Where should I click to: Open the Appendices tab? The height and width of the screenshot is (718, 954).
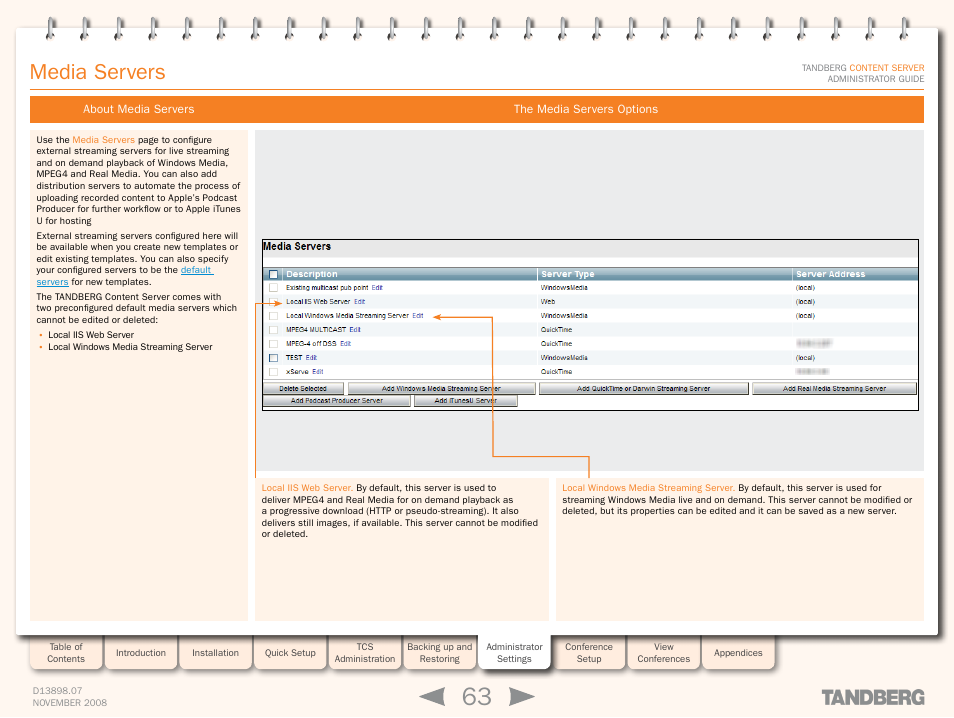pyautogui.click(x=738, y=652)
